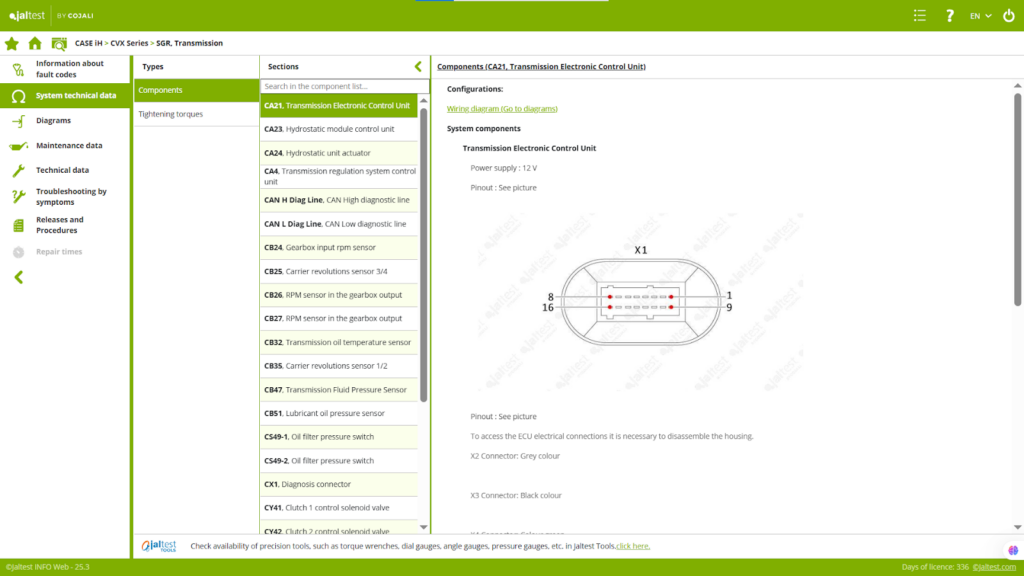Image resolution: width=1024 pixels, height=576 pixels.
Task: Open Wiring diagram (Go to diagrams) link
Action: (x=502, y=108)
